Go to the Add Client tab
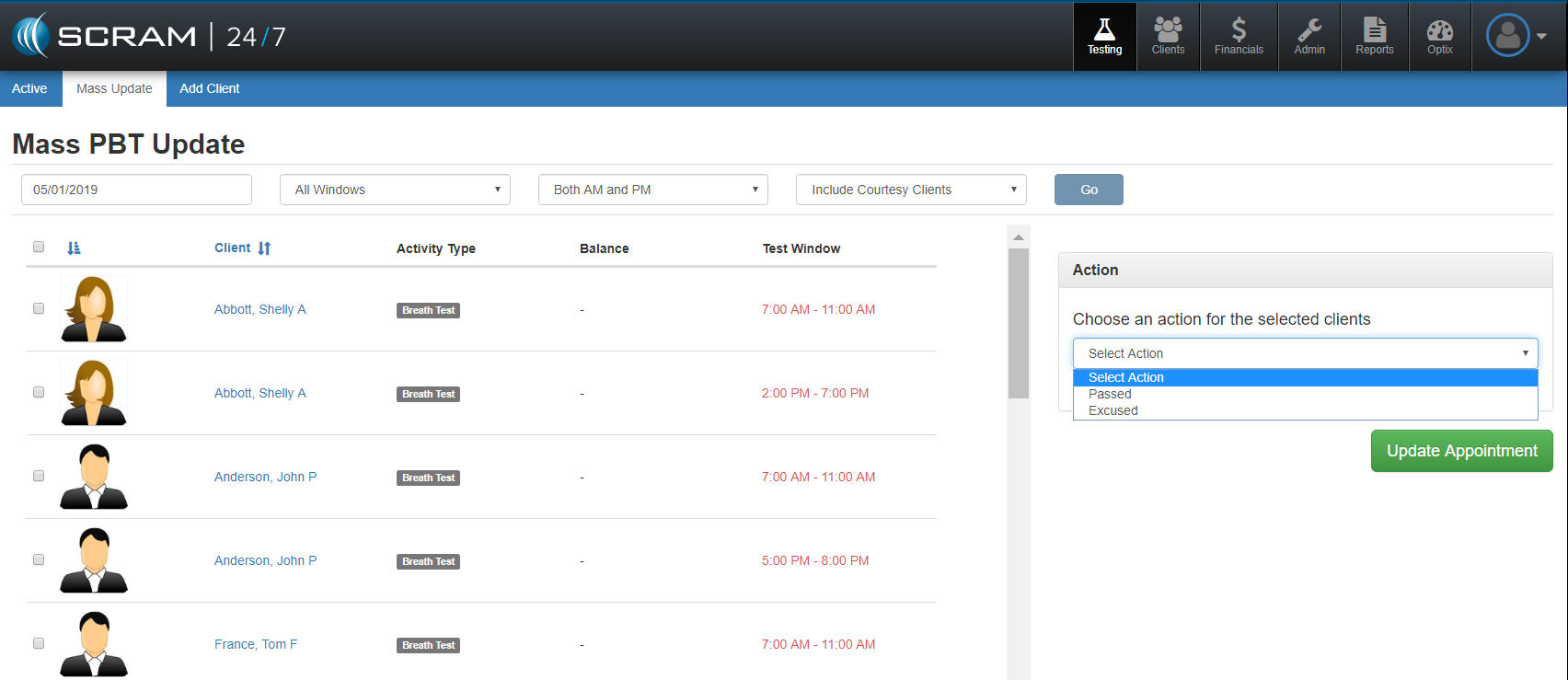Viewport: 1568px width, 680px height. coord(209,88)
